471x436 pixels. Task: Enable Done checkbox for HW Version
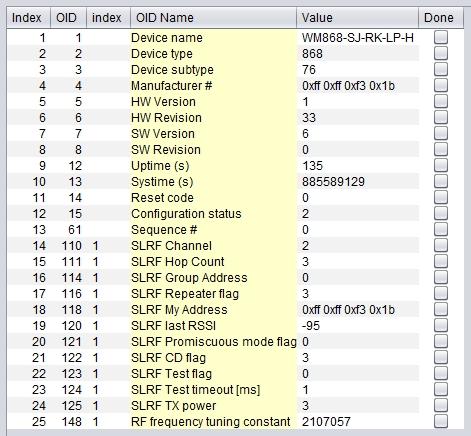441,101
